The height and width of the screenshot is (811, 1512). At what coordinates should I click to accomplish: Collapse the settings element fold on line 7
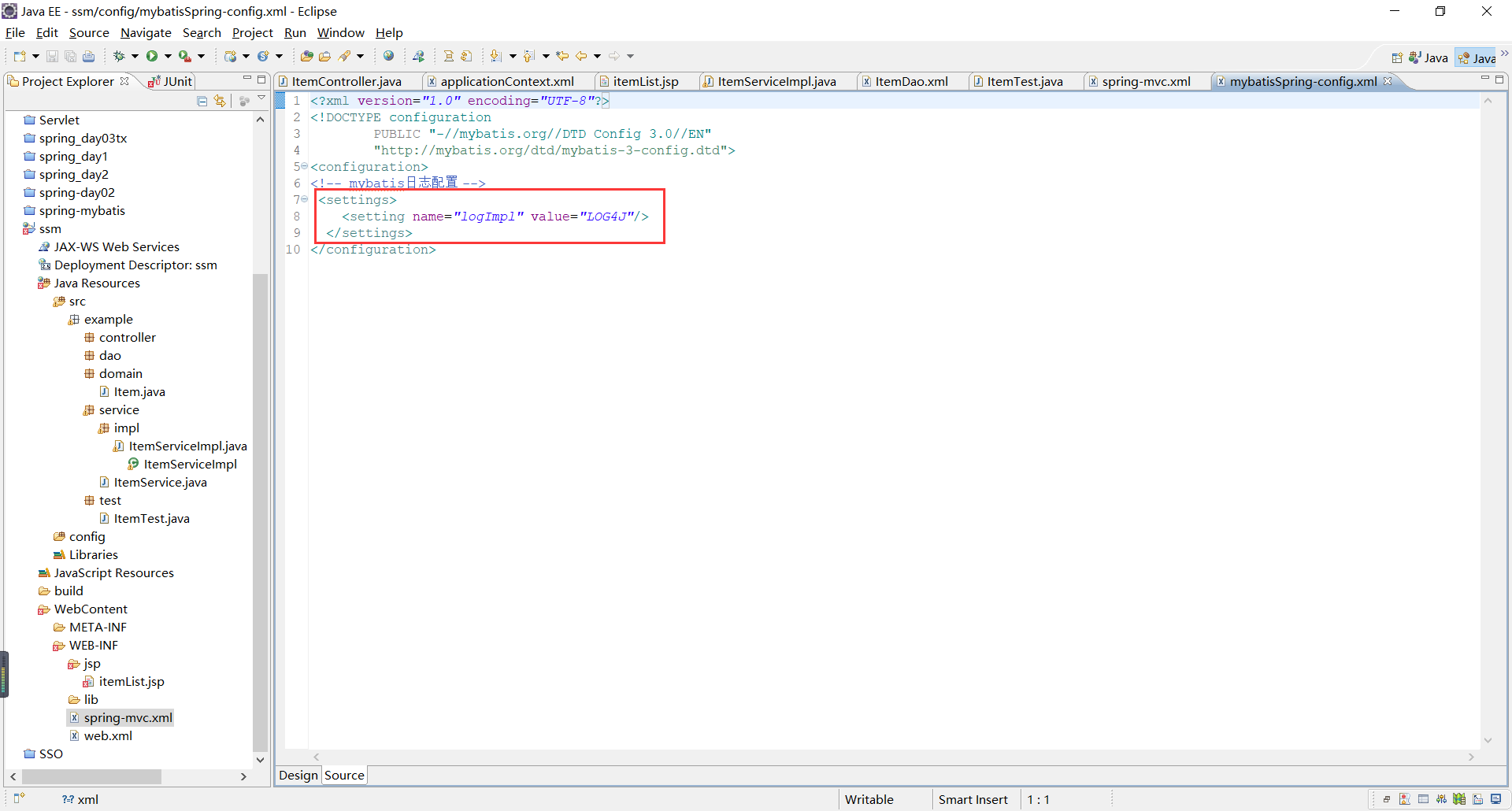pyautogui.click(x=305, y=199)
